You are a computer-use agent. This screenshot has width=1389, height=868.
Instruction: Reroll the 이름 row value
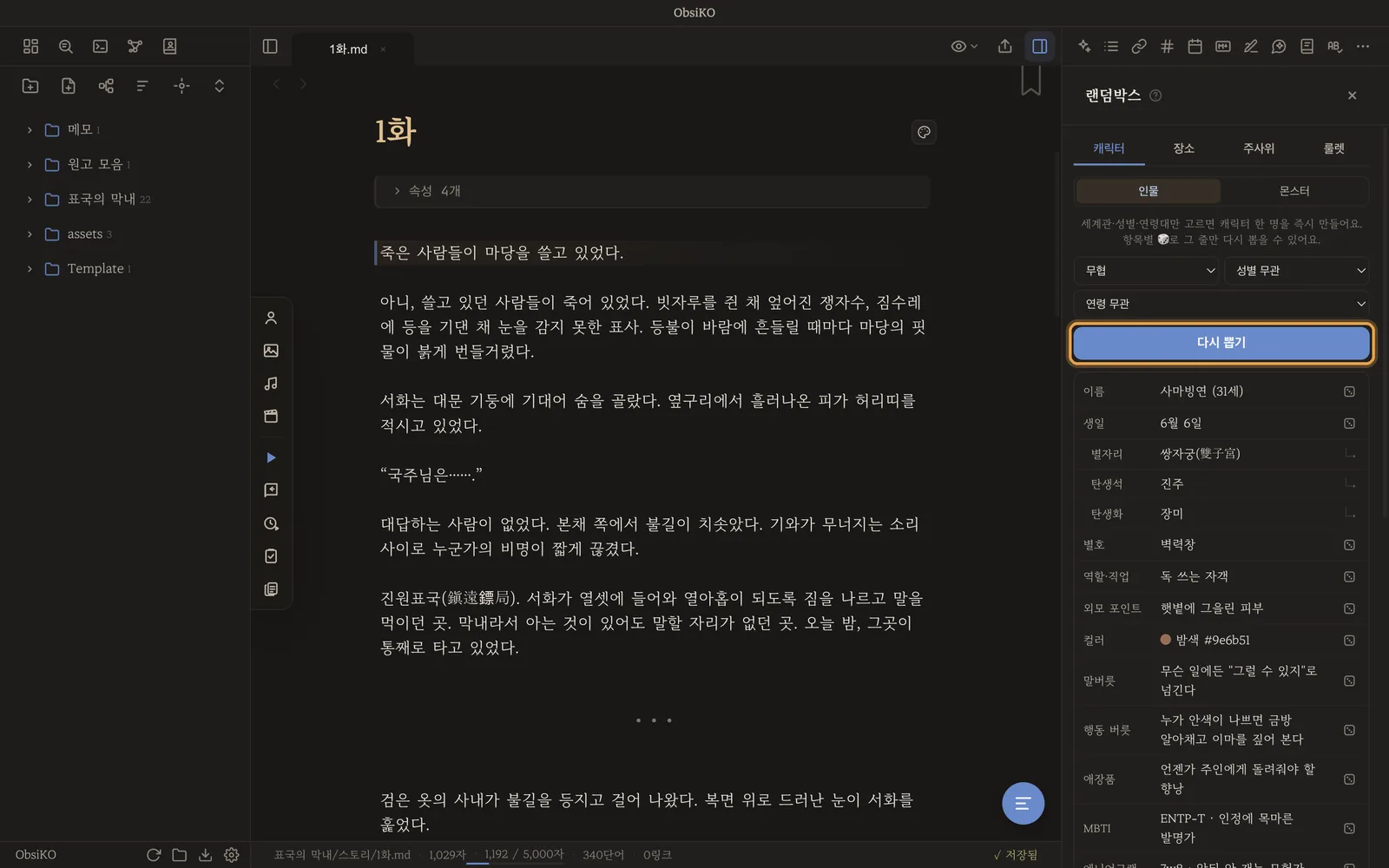pyautogui.click(x=1349, y=391)
